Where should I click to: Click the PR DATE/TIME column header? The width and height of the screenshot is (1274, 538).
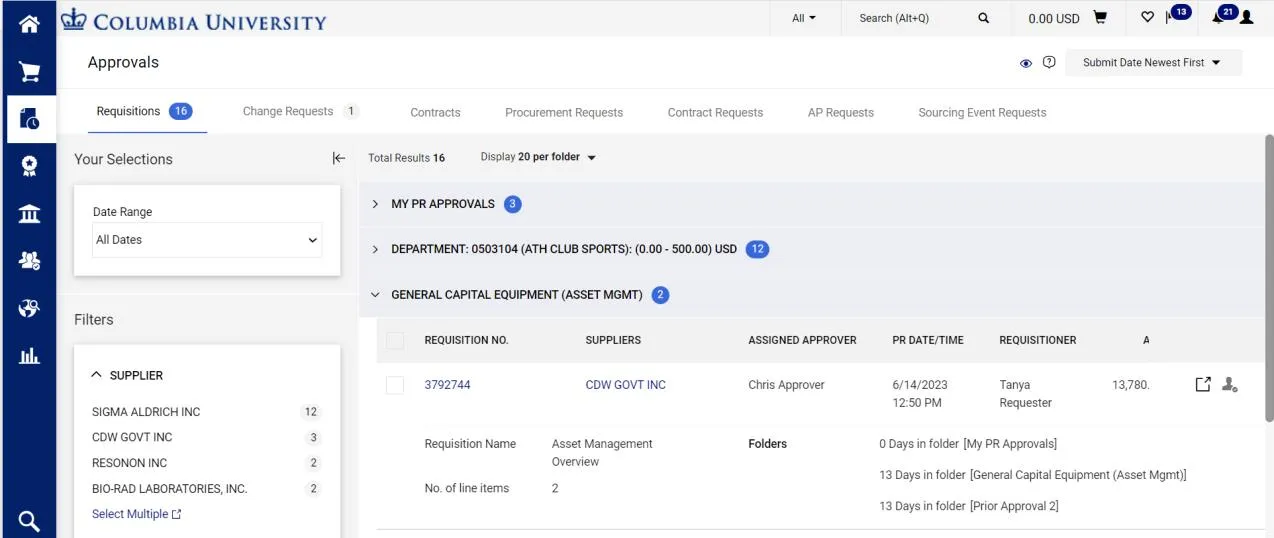click(928, 340)
